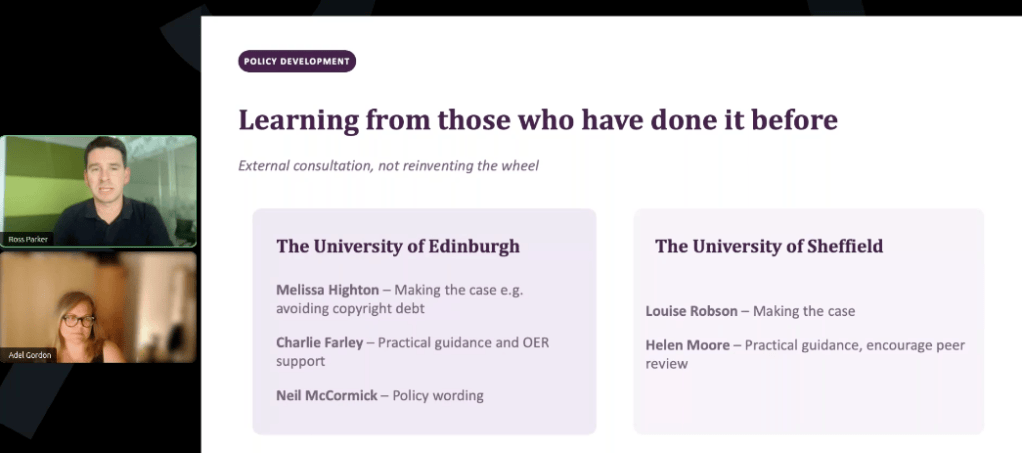Viewport: 1022px width, 453px height.
Task: Click the name Melissa Highton
Action: click(x=327, y=290)
